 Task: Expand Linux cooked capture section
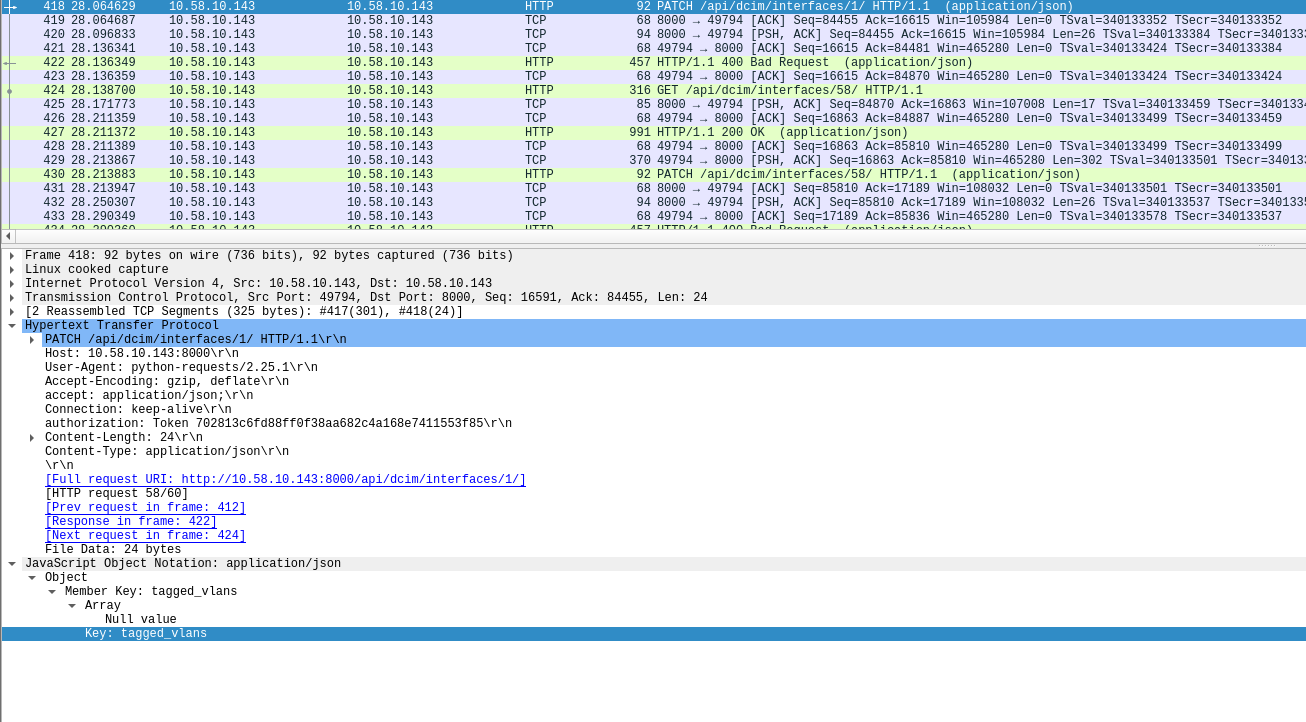click(x=12, y=270)
